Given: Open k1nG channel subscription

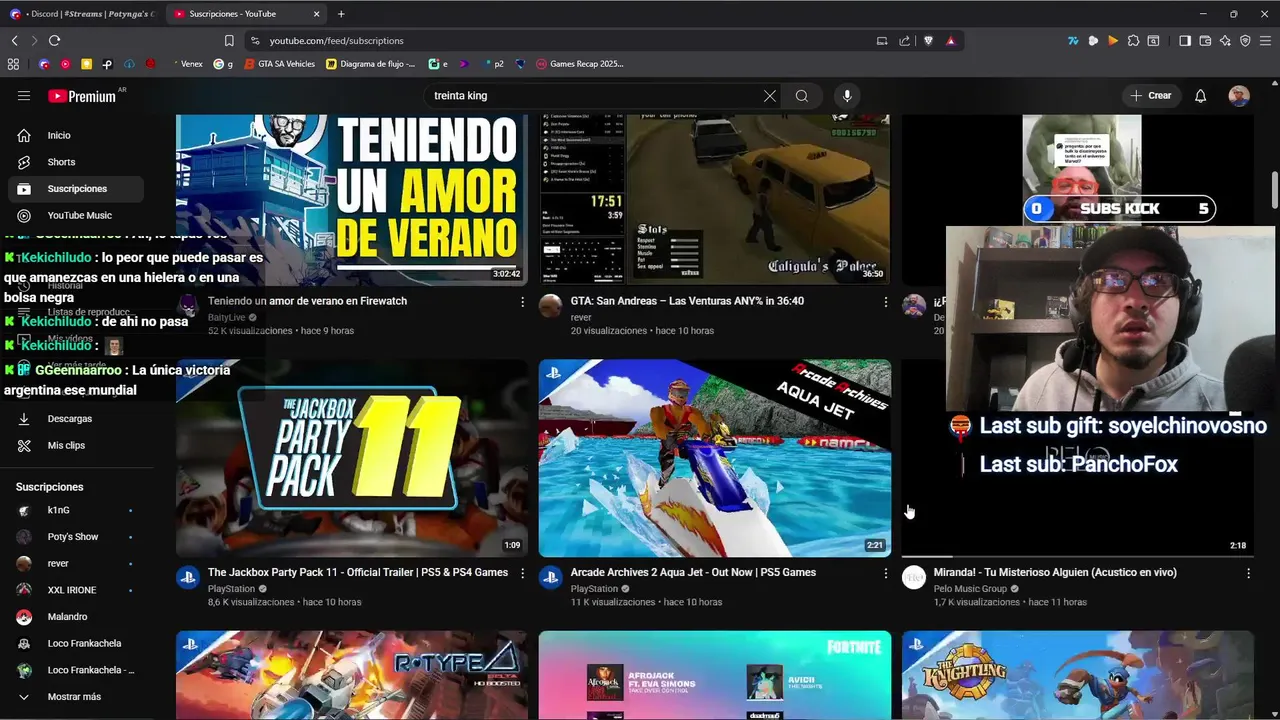Looking at the screenshot, I should (x=75, y=510).
